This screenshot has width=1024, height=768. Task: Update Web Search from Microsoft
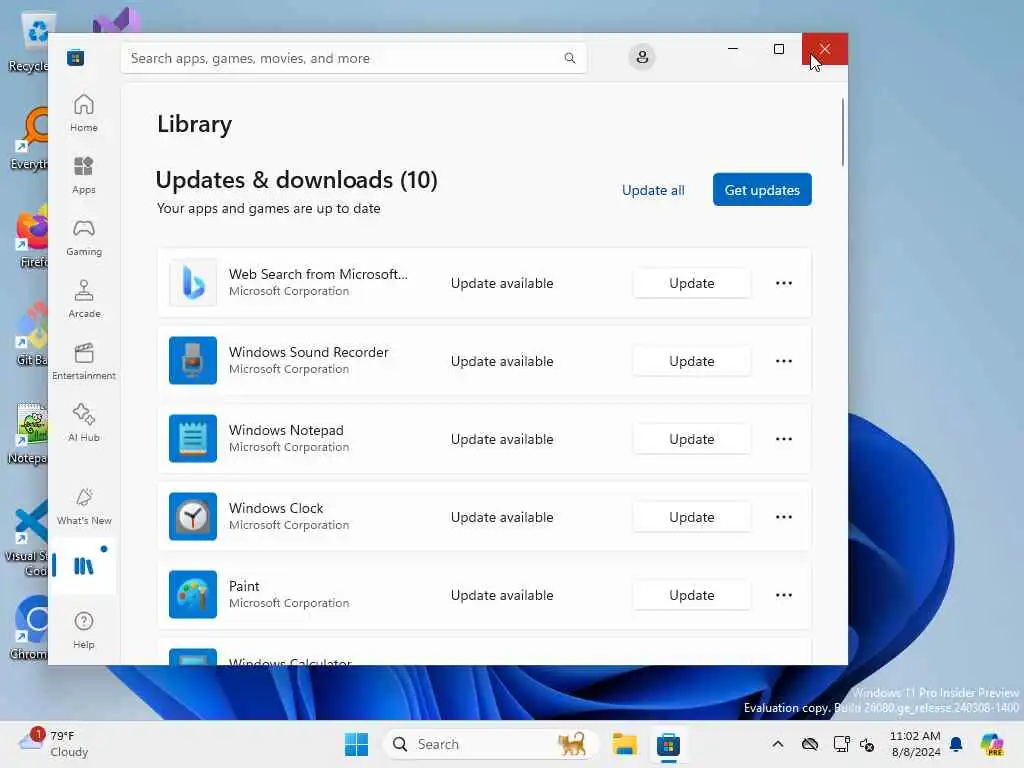coord(692,283)
